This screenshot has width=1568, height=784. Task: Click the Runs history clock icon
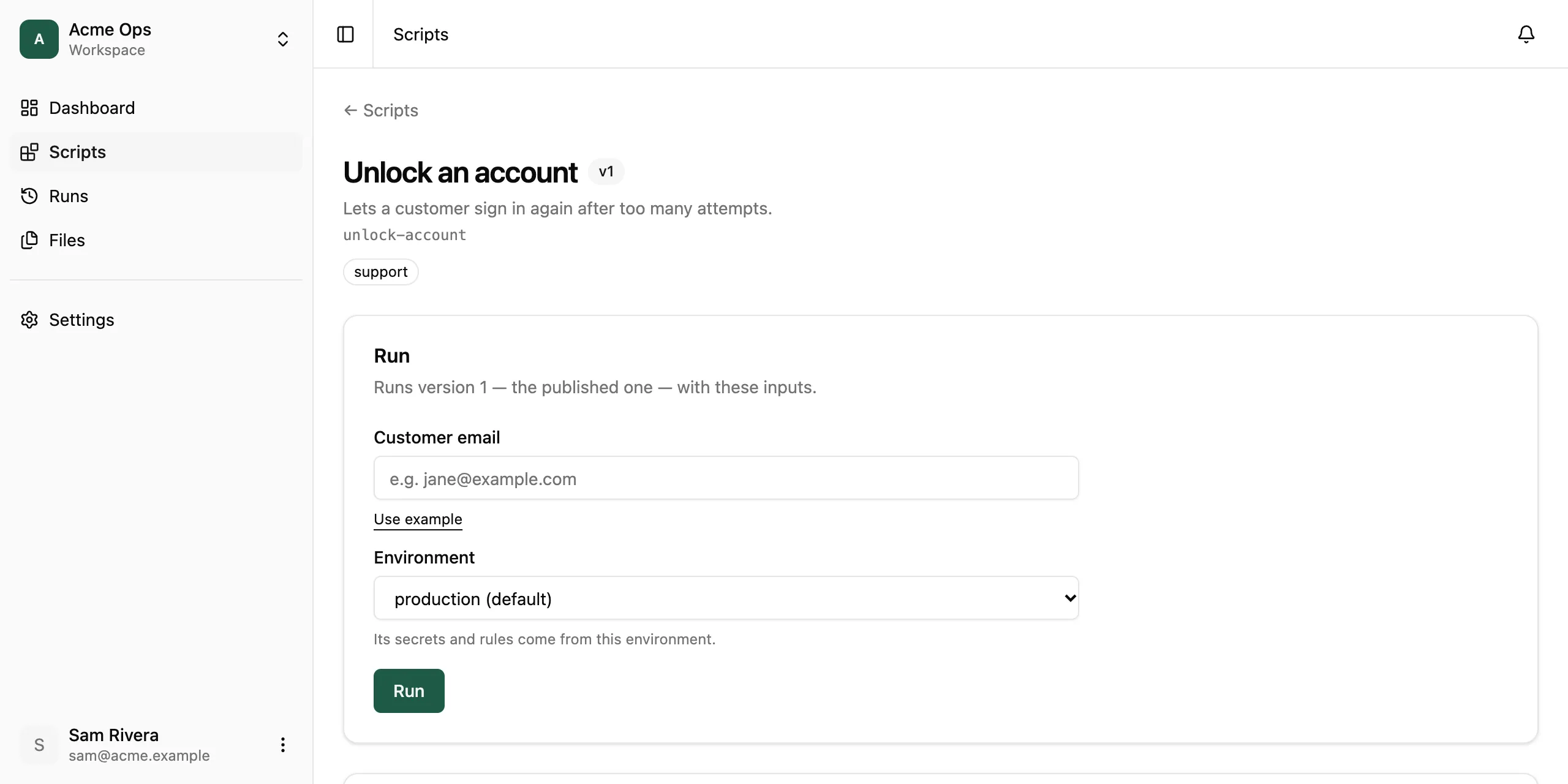click(29, 196)
